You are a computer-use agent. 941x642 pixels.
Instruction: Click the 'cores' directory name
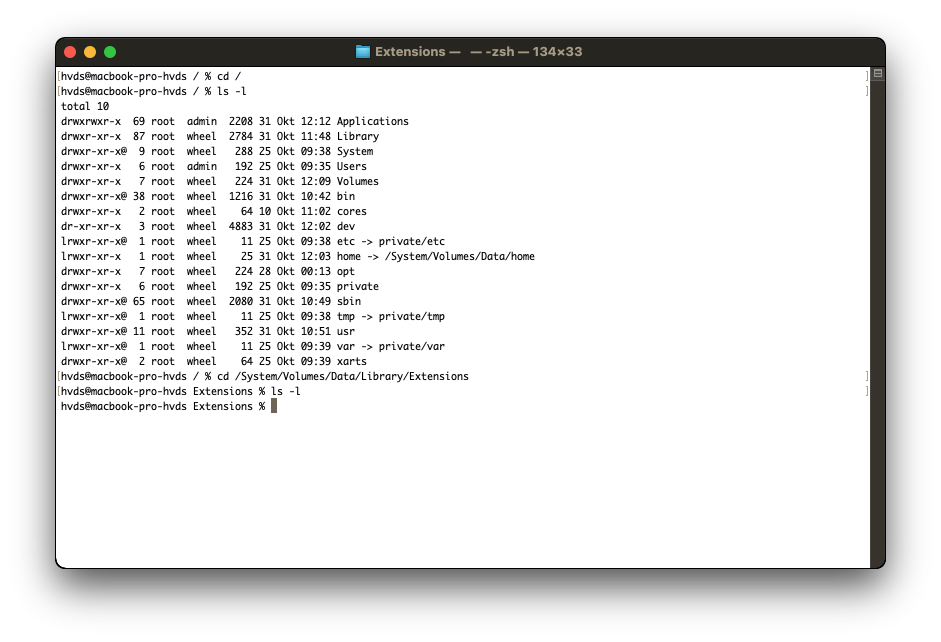click(x=352, y=211)
